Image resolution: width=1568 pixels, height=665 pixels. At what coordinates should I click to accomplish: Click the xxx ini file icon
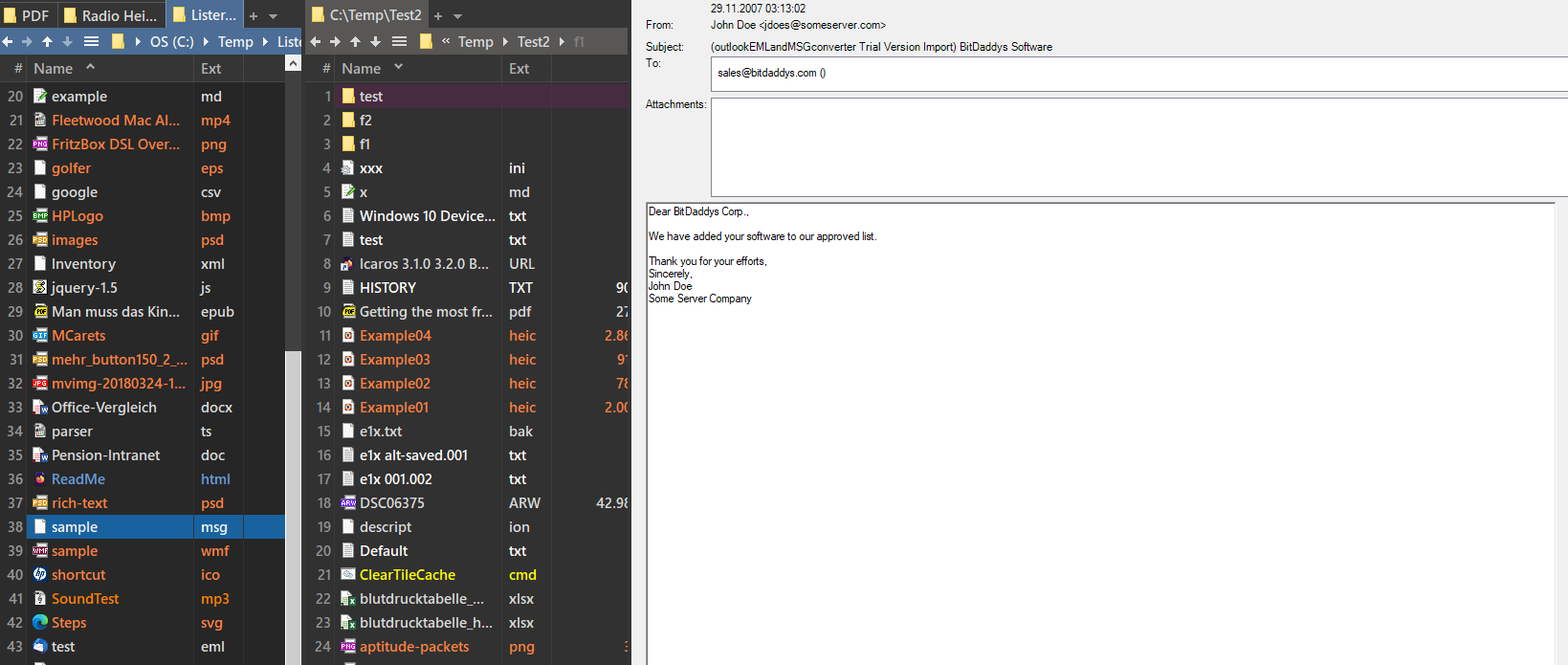pos(348,168)
